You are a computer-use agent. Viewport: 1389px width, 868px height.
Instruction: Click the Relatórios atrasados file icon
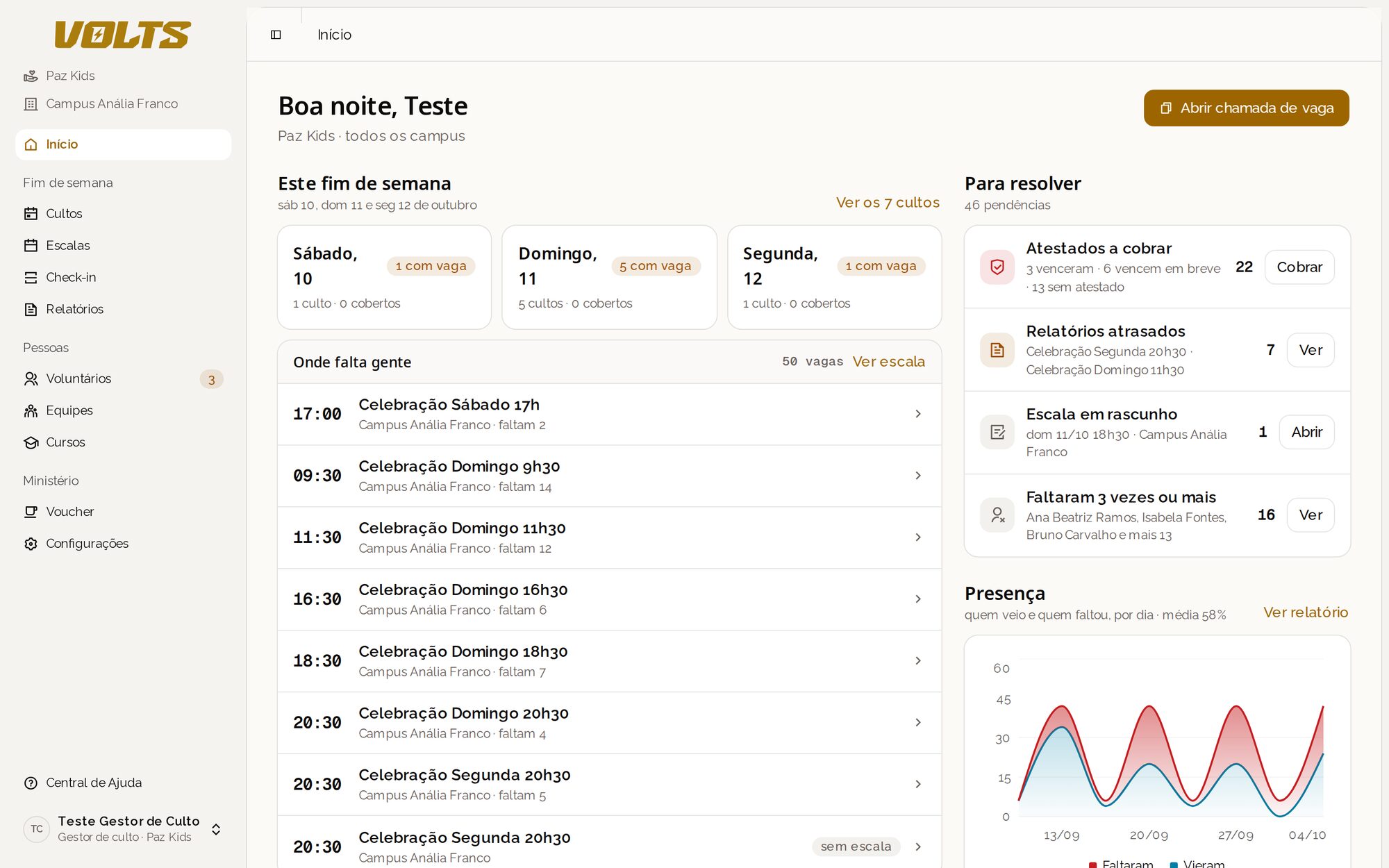(x=997, y=350)
